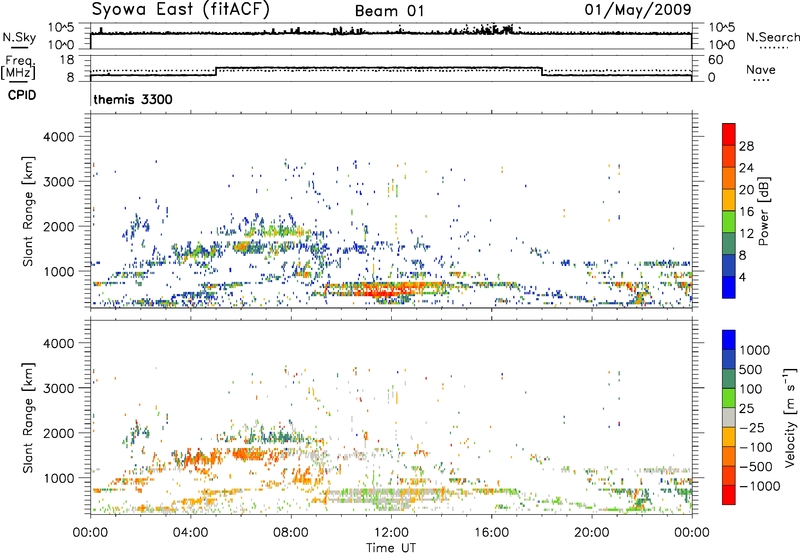Image resolution: width=800 pixels, height=554 pixels.
Task: Click the "24" power colorbar label
Action: pos(746,168)
